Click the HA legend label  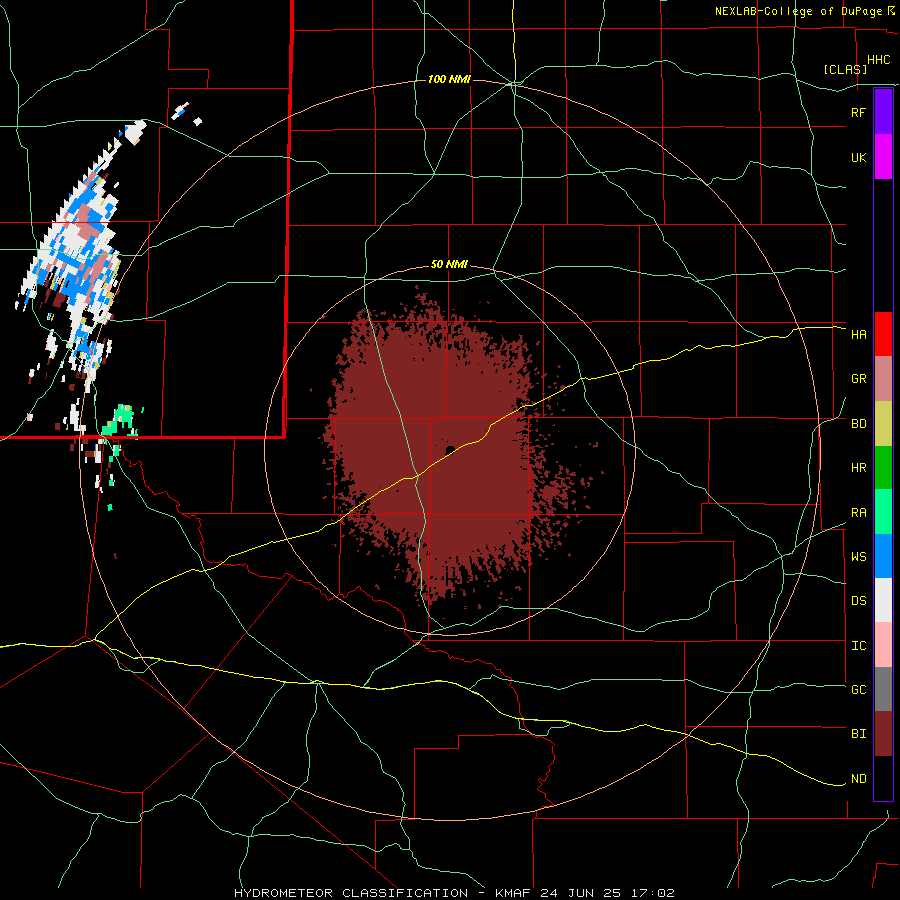click(858, 334)
